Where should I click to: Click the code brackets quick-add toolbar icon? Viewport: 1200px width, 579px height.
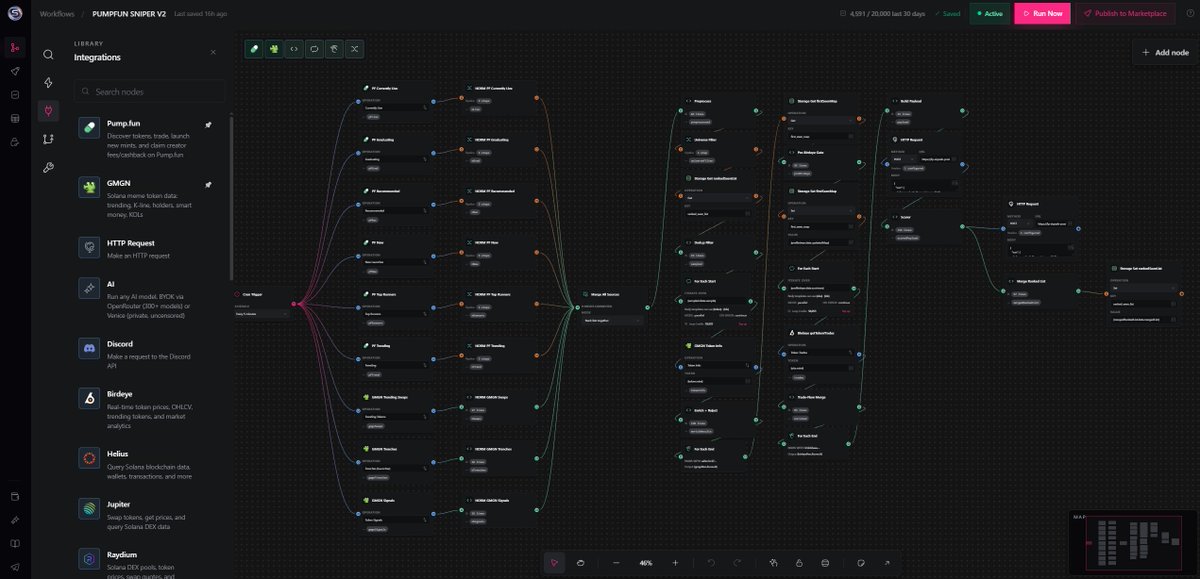pyautogui.click(x=294, y=48)
